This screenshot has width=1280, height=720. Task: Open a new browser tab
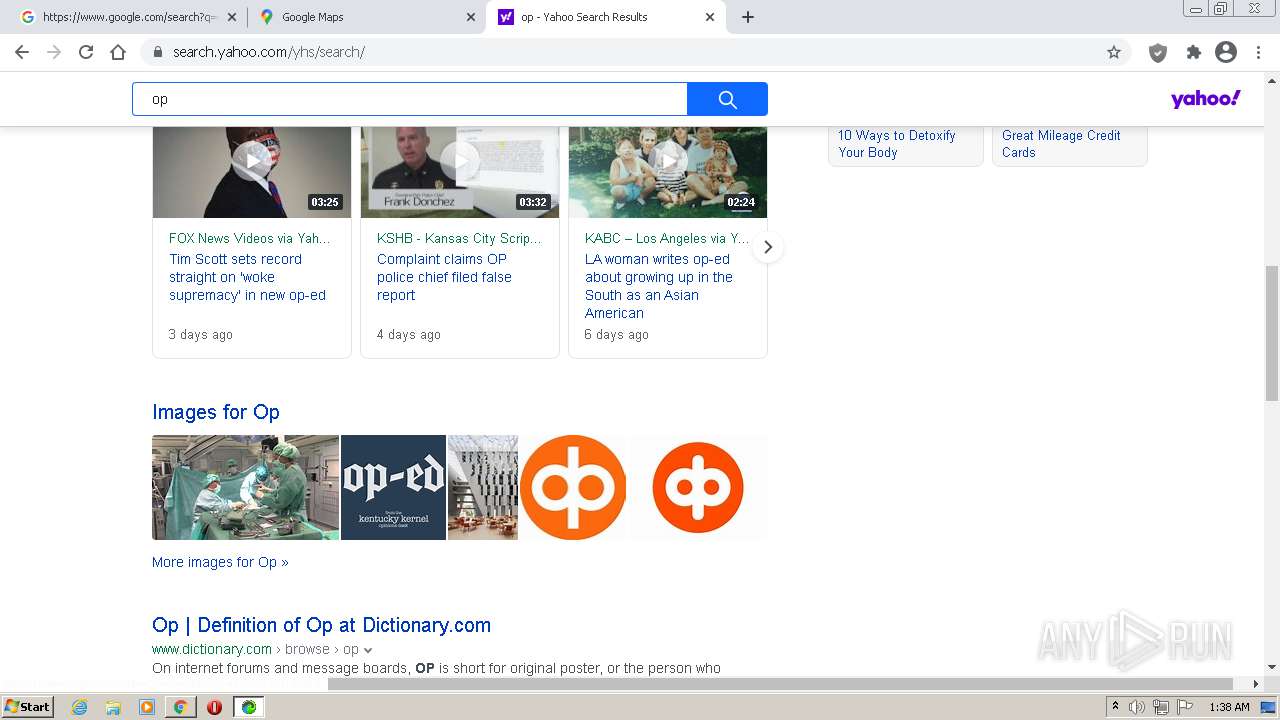click(748, 17)
